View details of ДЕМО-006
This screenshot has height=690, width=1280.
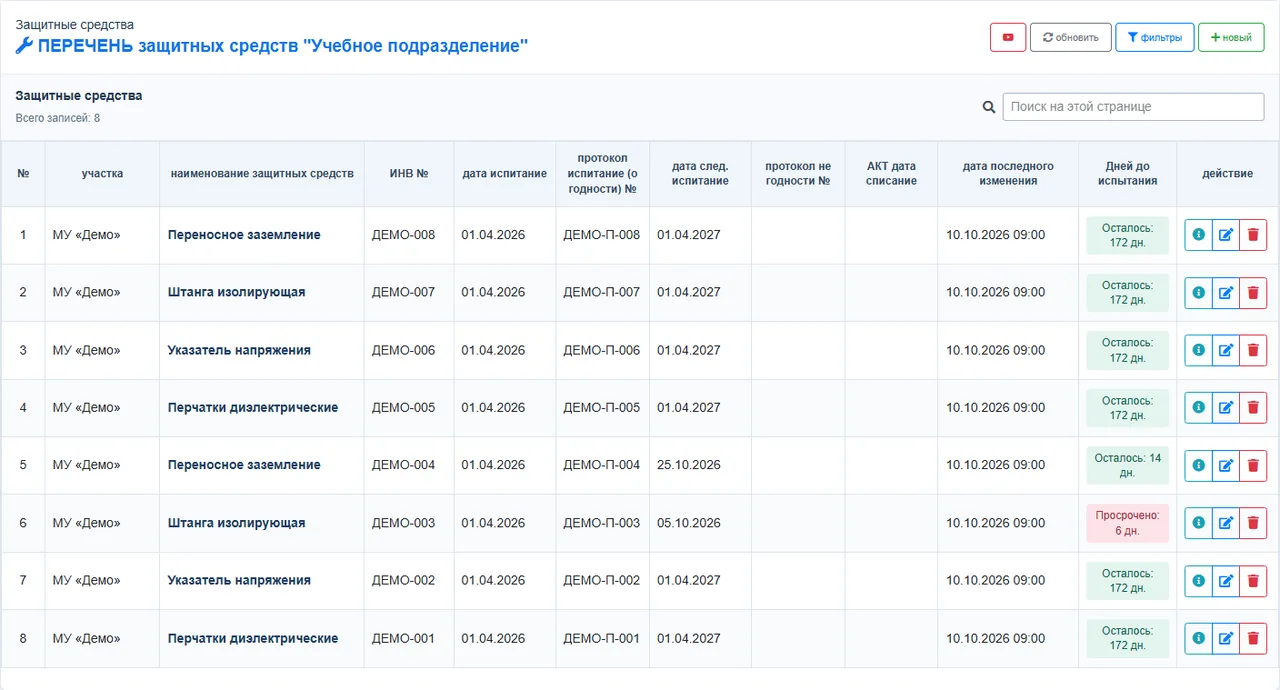pos(1198,350)
